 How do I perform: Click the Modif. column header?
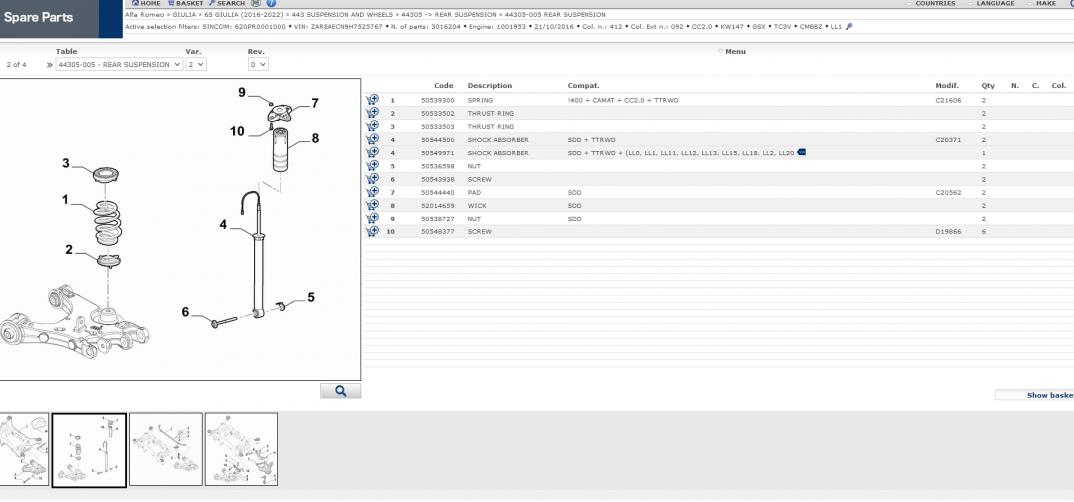tap(947, 86)
